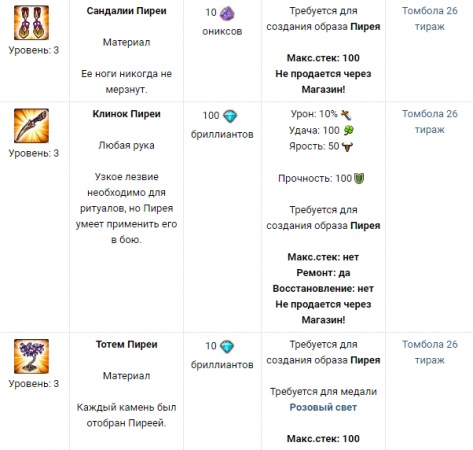Image resolution: width=473 pixels, height=450 pixels.
Task: Click the green clover luck icon
Action: (x=349, y=131)
